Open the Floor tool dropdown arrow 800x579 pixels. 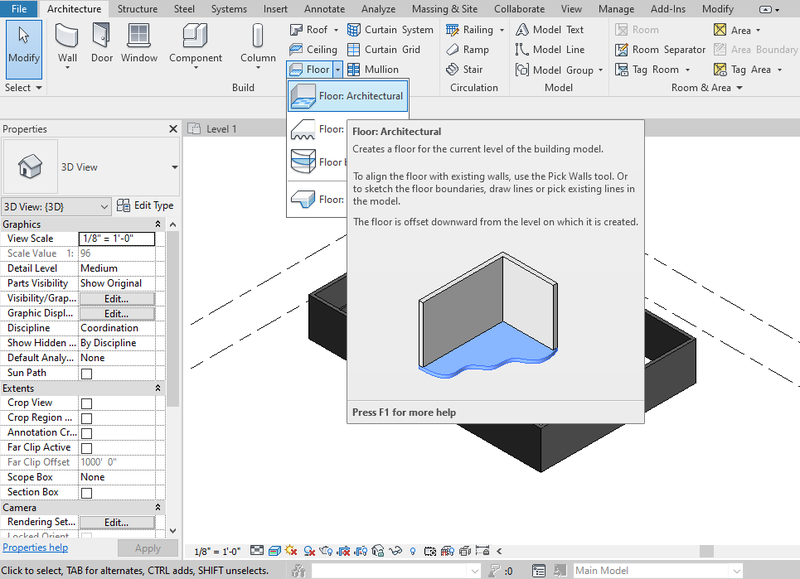(338, 69)
